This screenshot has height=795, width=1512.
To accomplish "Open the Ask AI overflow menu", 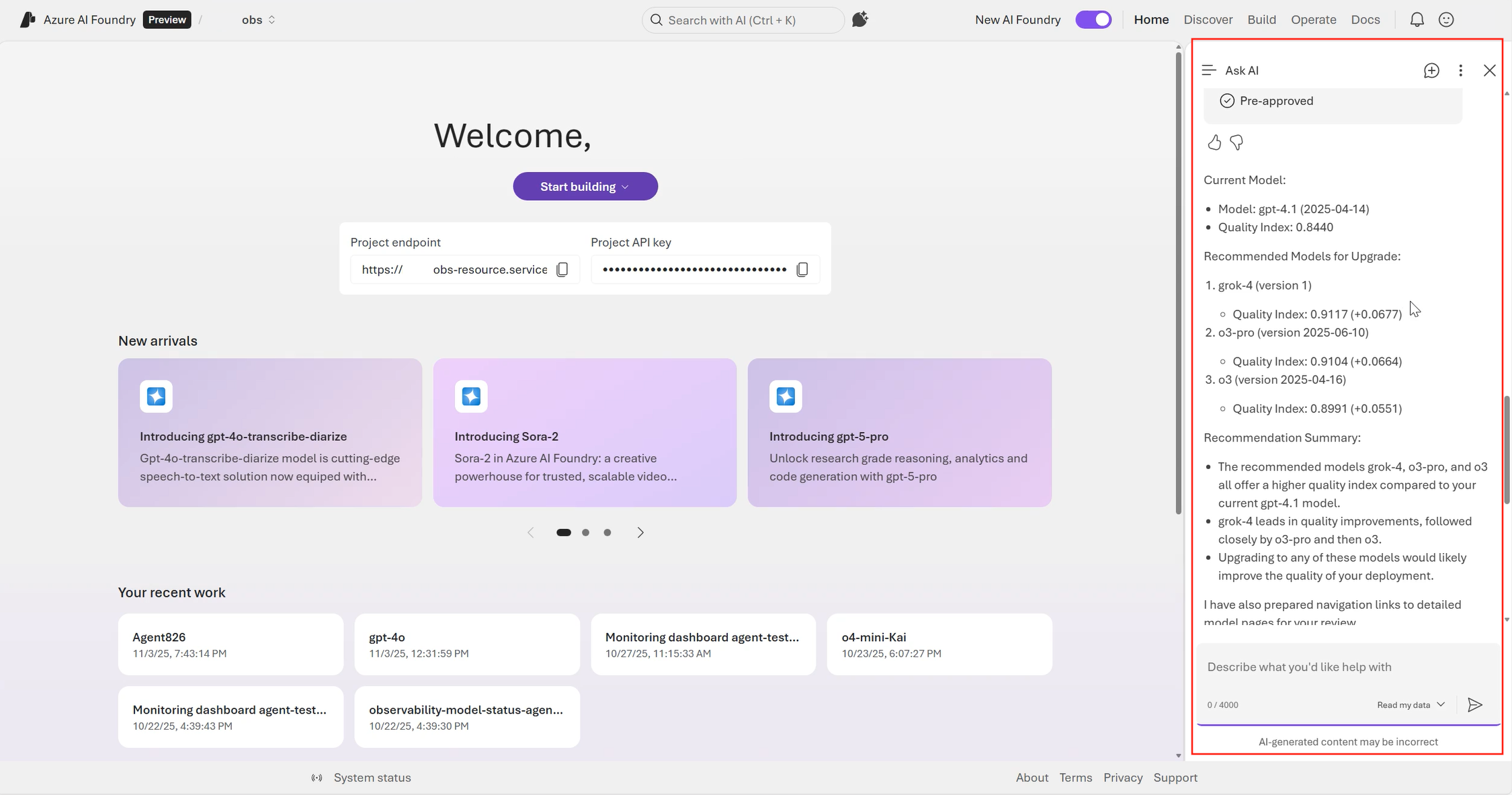I will pyautogui.click(x=1460, y=70).
